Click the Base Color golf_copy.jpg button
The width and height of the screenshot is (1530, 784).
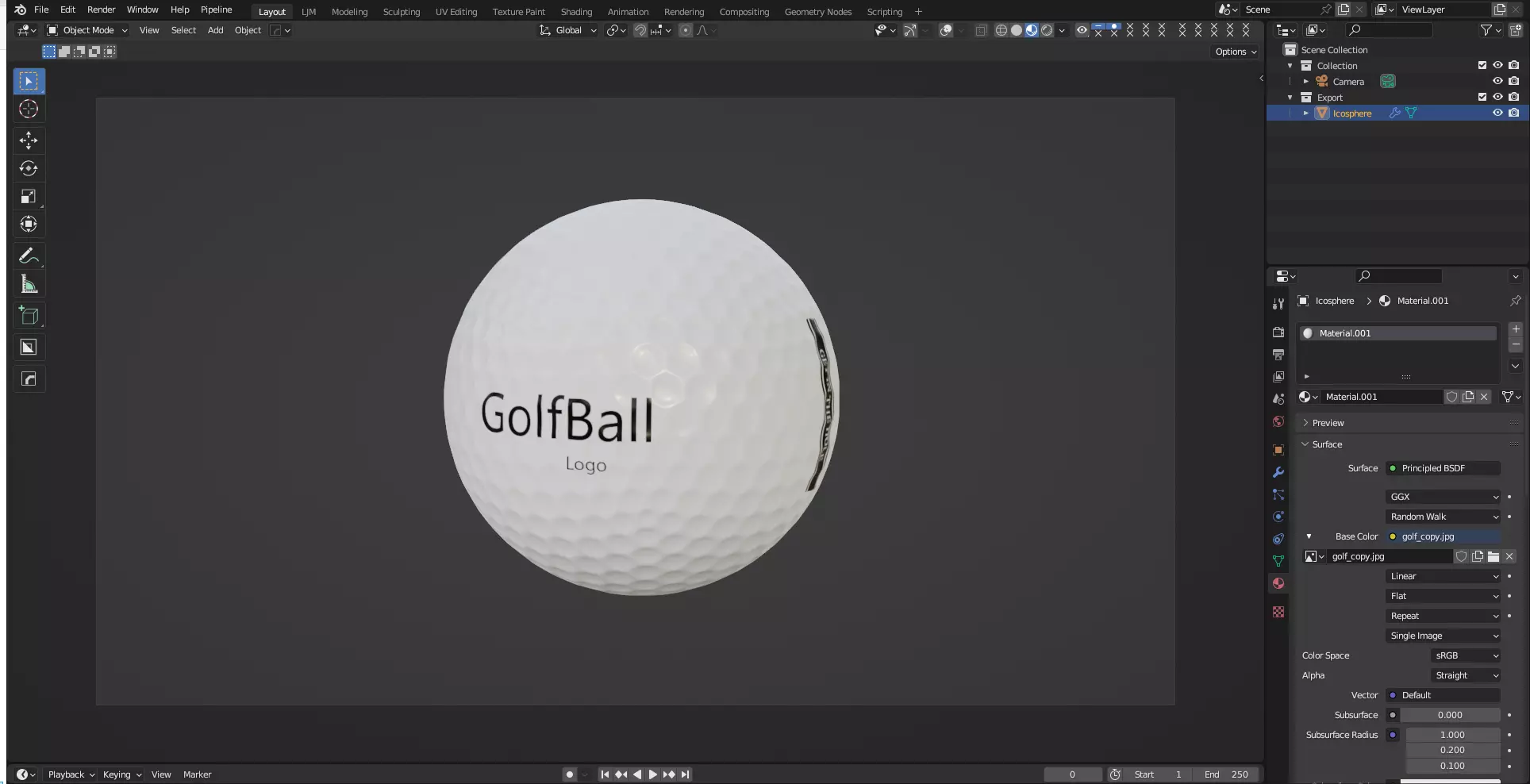tap(1444, 536)
